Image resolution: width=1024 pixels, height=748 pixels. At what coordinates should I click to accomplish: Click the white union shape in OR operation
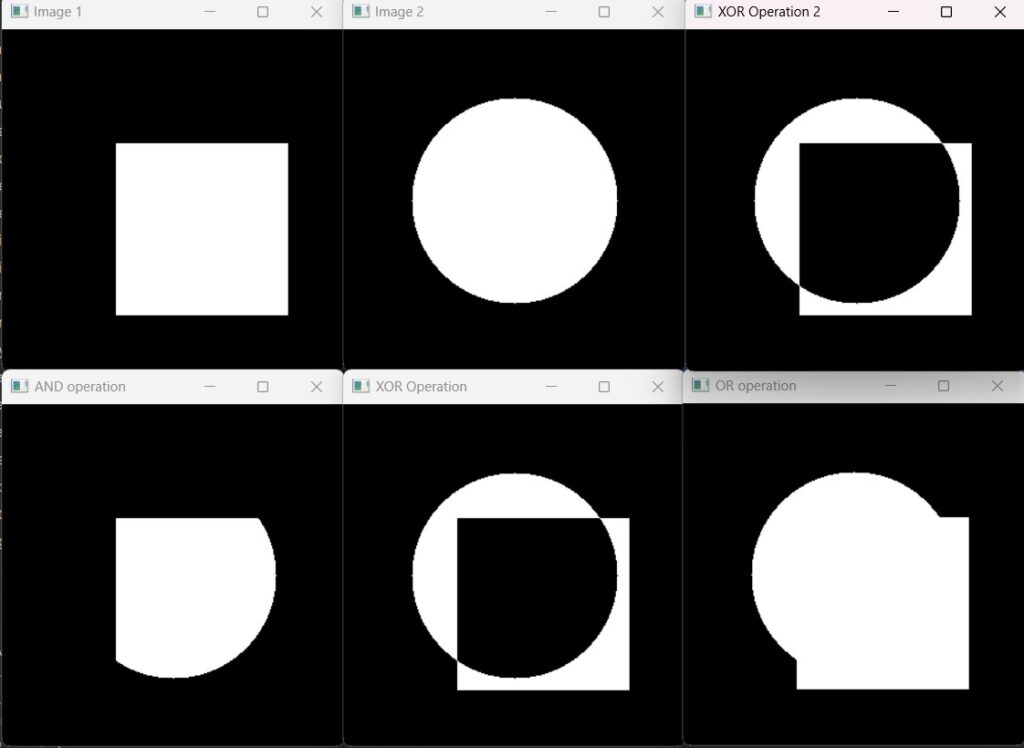(860, 581)
